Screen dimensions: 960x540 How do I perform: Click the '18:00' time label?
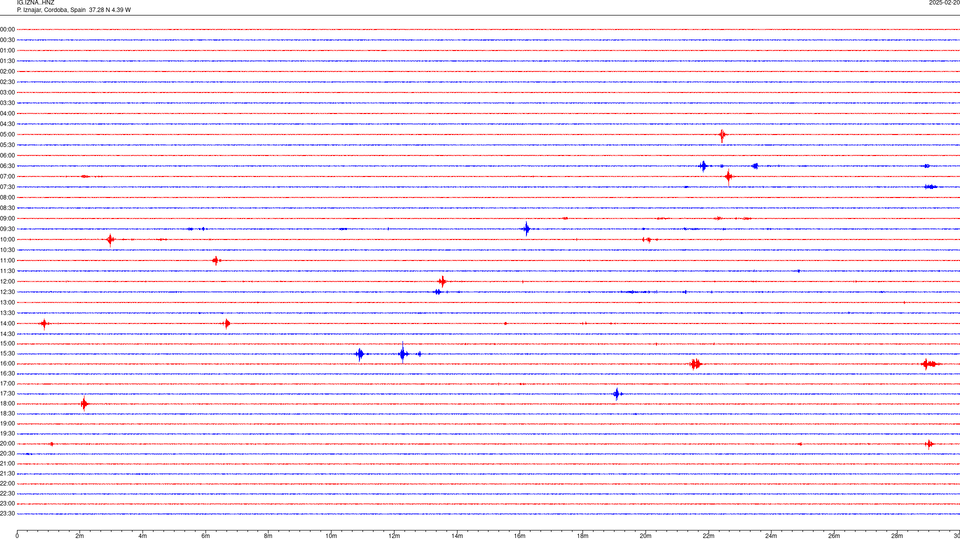point(8,403)
